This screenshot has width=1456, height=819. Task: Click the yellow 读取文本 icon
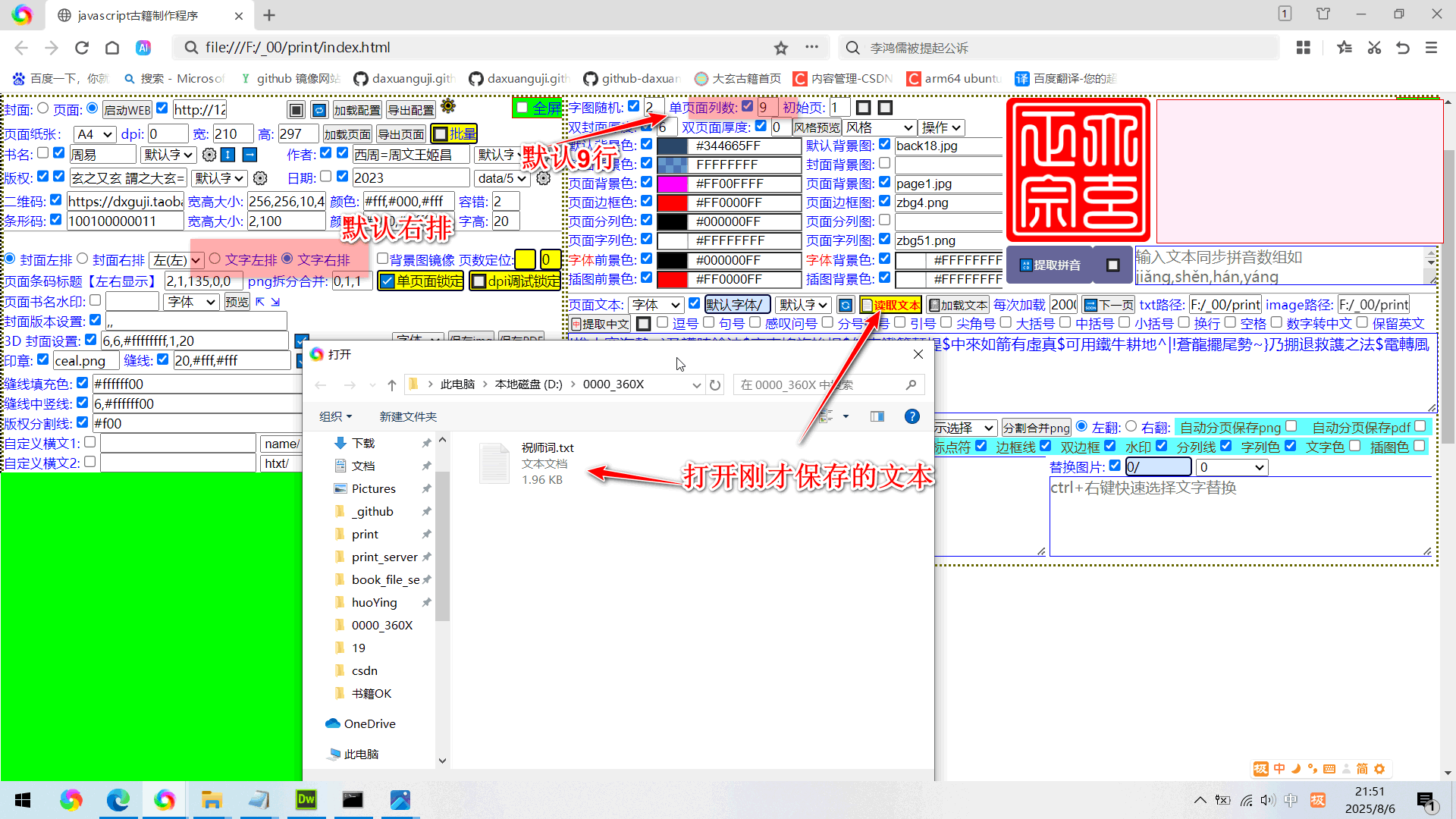(890, 304)
